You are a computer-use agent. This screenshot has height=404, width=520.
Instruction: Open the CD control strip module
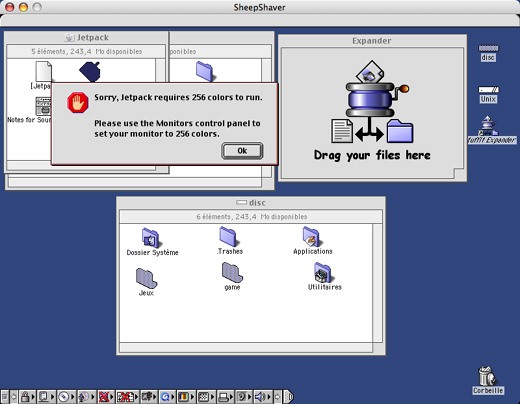coord(66,397)
